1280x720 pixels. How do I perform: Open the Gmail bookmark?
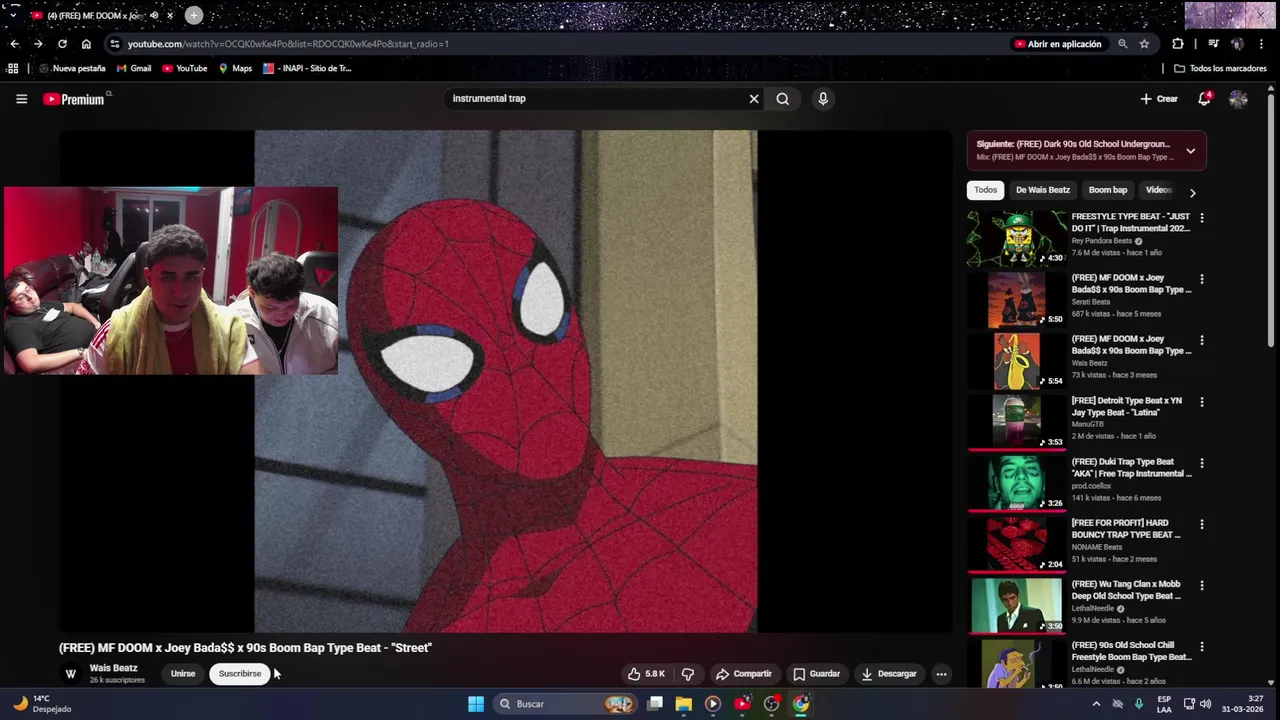(x=134, y=68)
